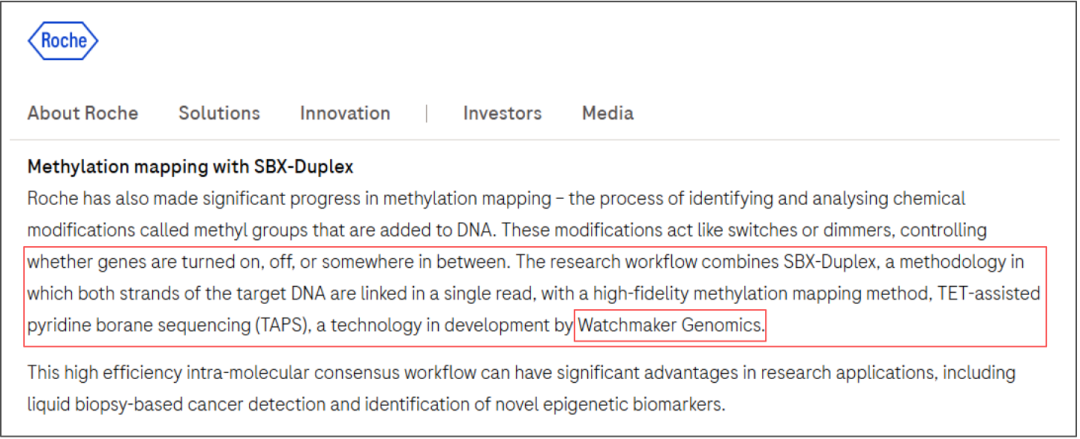Screen dimensions: 1080x439
Task: Open the Media navigation item
Action: point(608,113)
